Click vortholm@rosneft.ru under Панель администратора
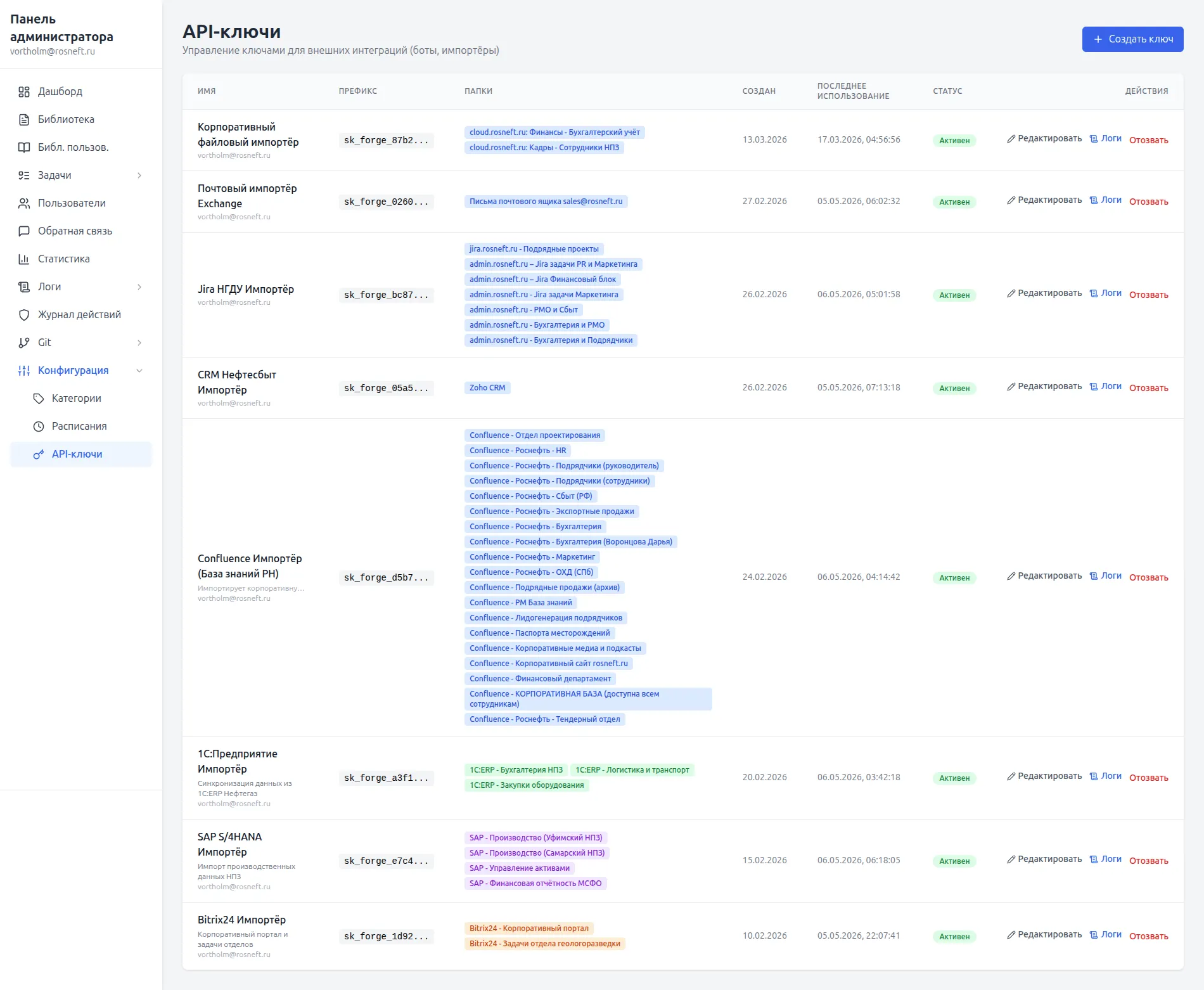 [53, 52]
